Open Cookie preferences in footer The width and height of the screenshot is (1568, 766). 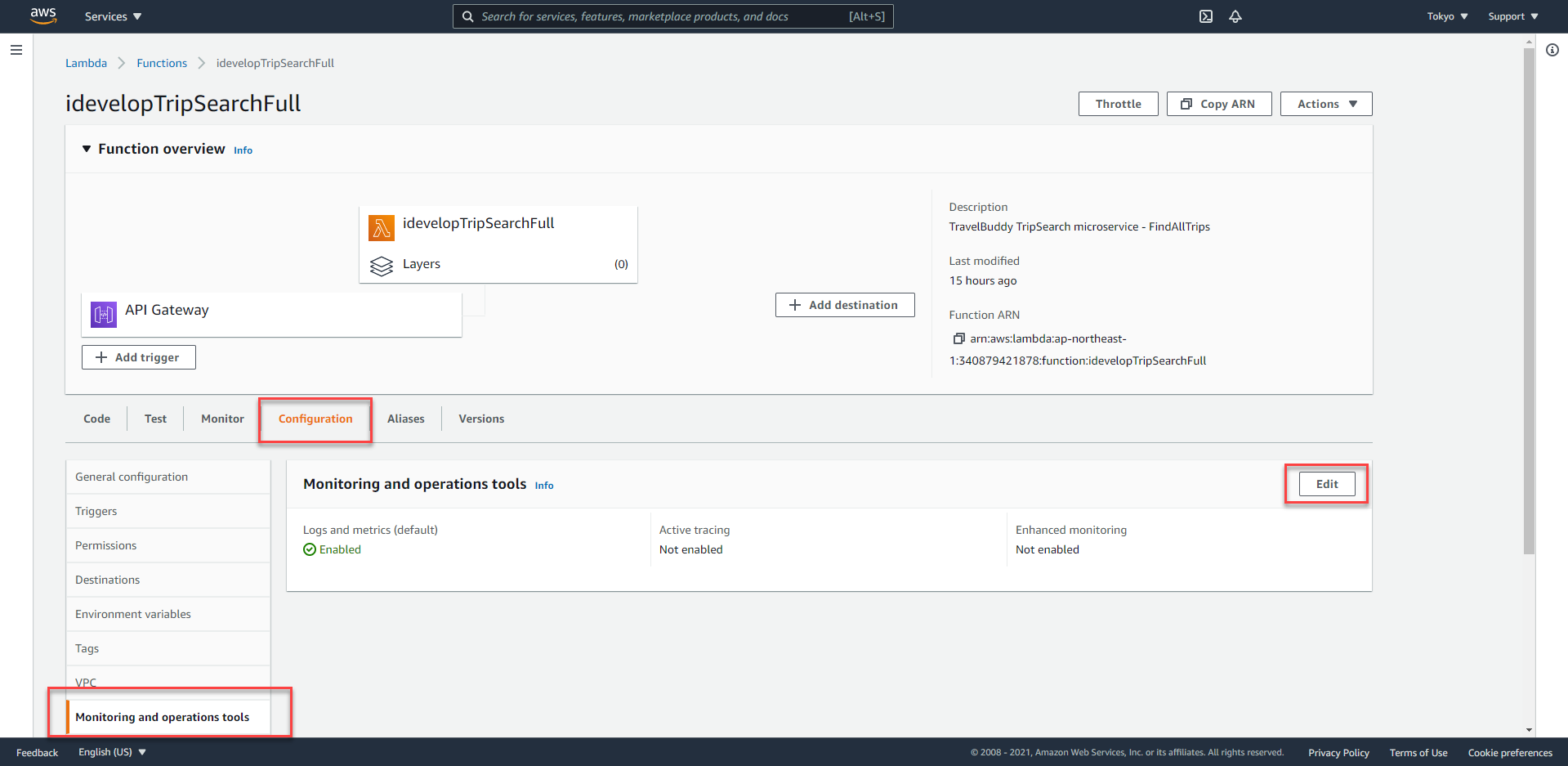[1510, 752]
